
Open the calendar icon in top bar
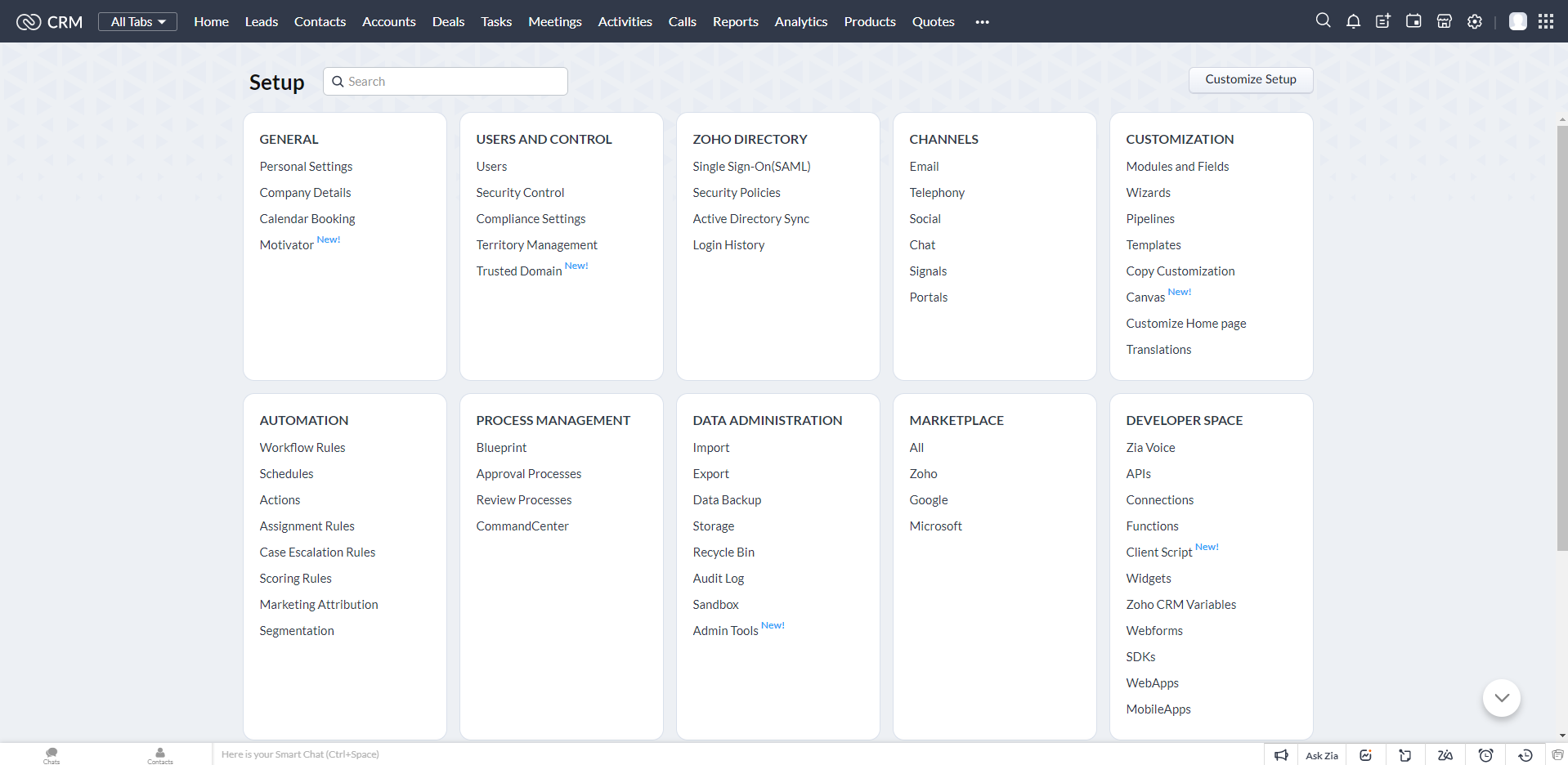1413,21
